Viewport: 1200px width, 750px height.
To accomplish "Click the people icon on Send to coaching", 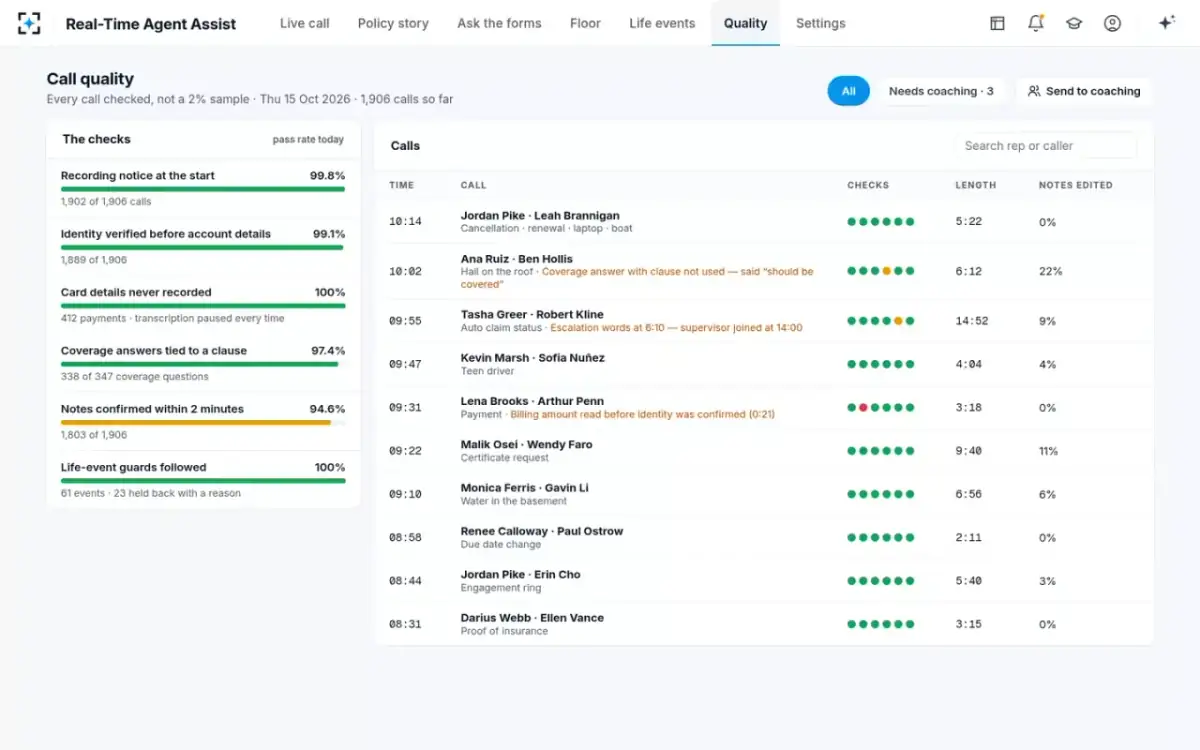I will click(x=1034, y=91).
